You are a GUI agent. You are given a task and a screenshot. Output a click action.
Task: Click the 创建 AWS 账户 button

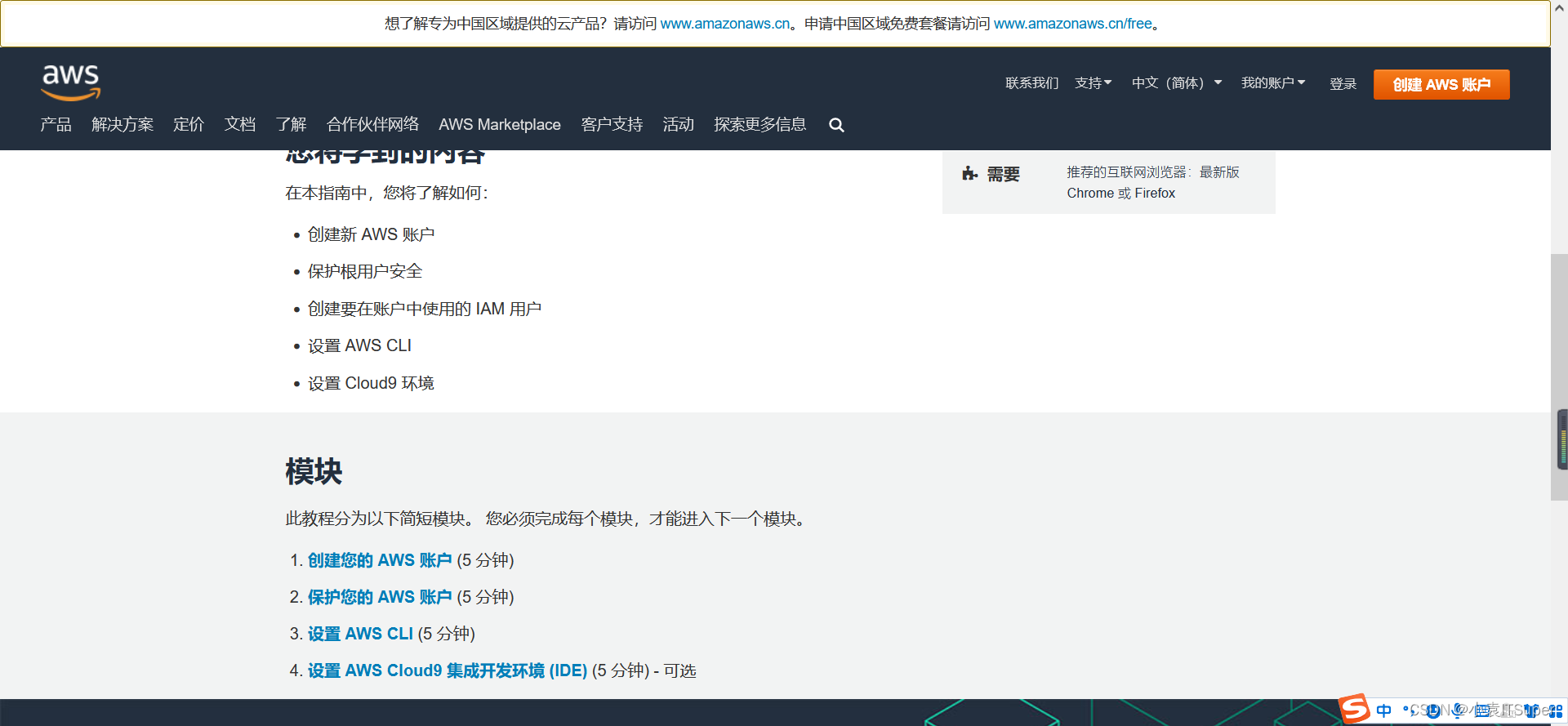pos(1441,84)
